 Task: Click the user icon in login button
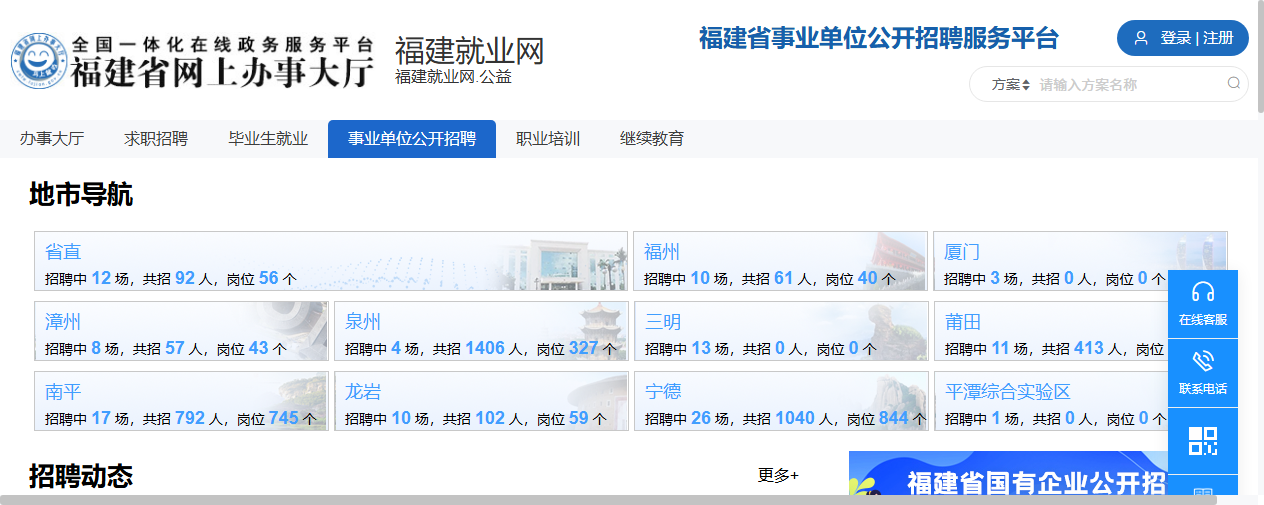1141,38
